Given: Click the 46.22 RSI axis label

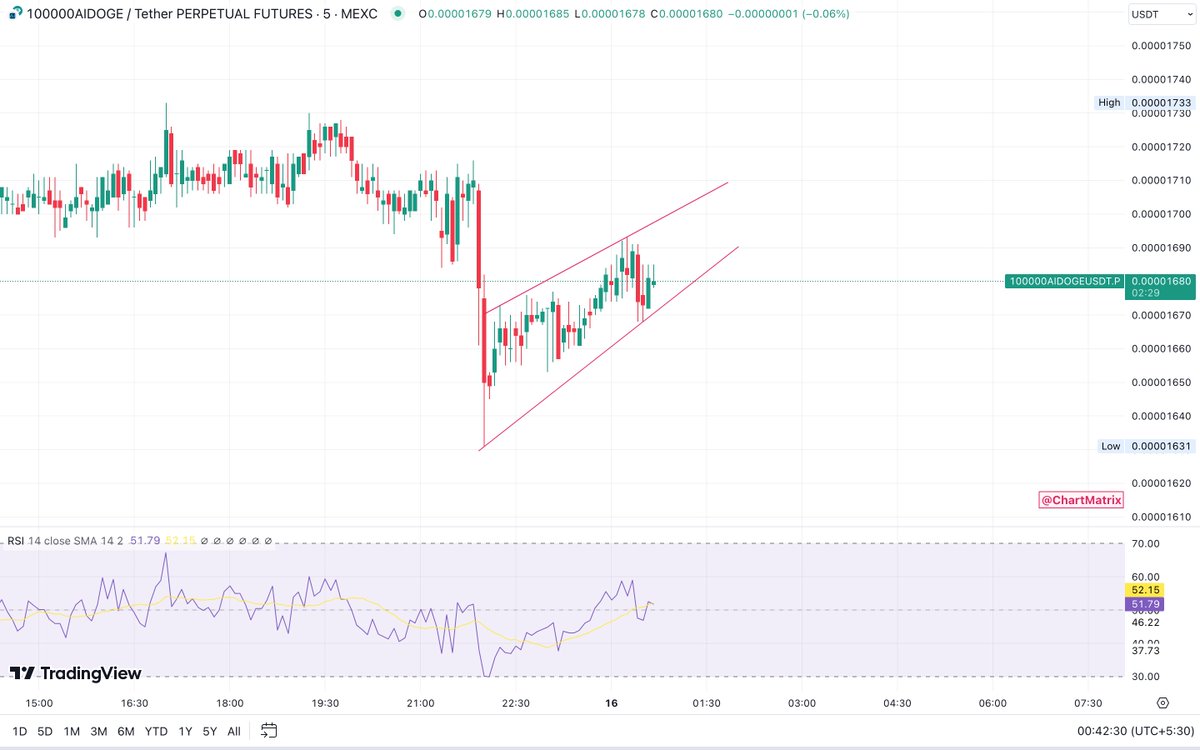Looking at the screenshot, I should (1146, 622).
